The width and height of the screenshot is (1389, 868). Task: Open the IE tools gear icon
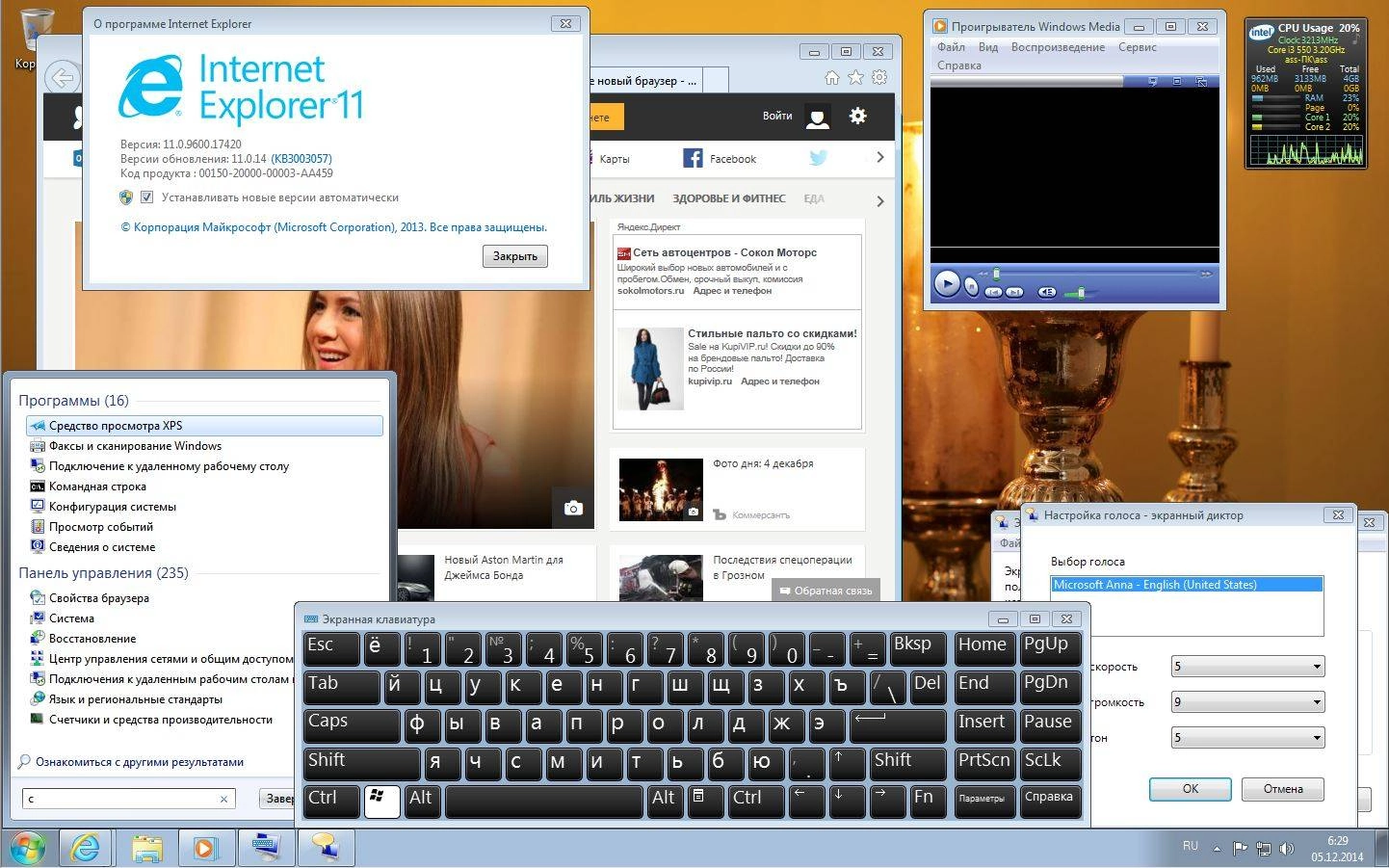click(x=879, y=78)
